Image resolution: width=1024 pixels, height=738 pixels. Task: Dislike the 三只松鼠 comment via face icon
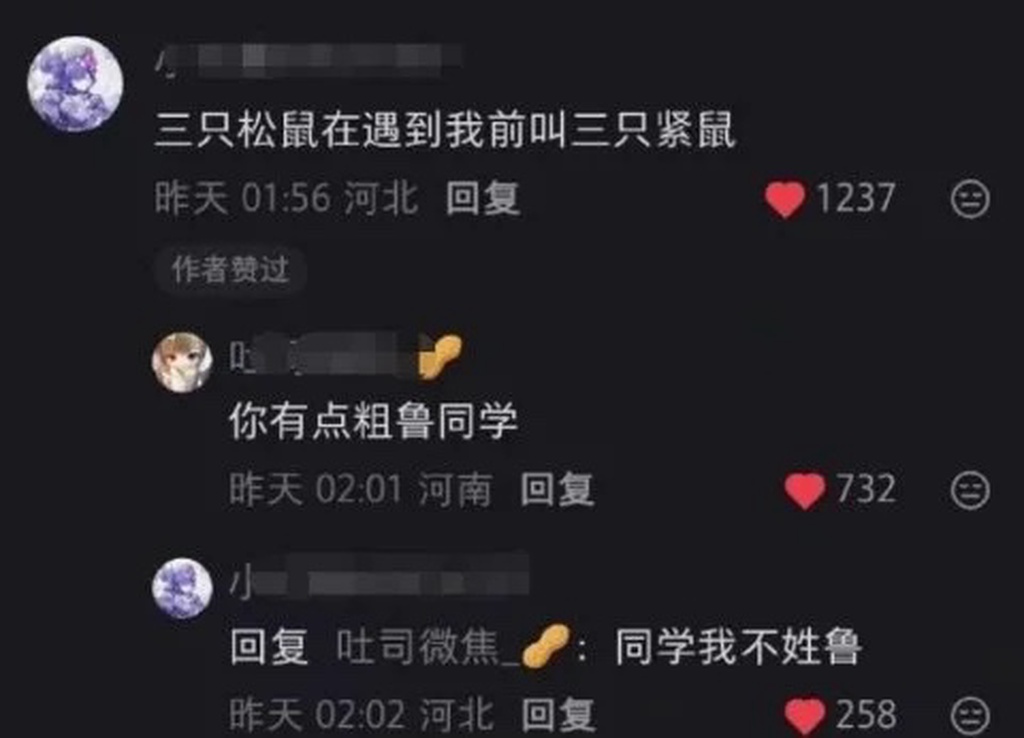(970, 199)
